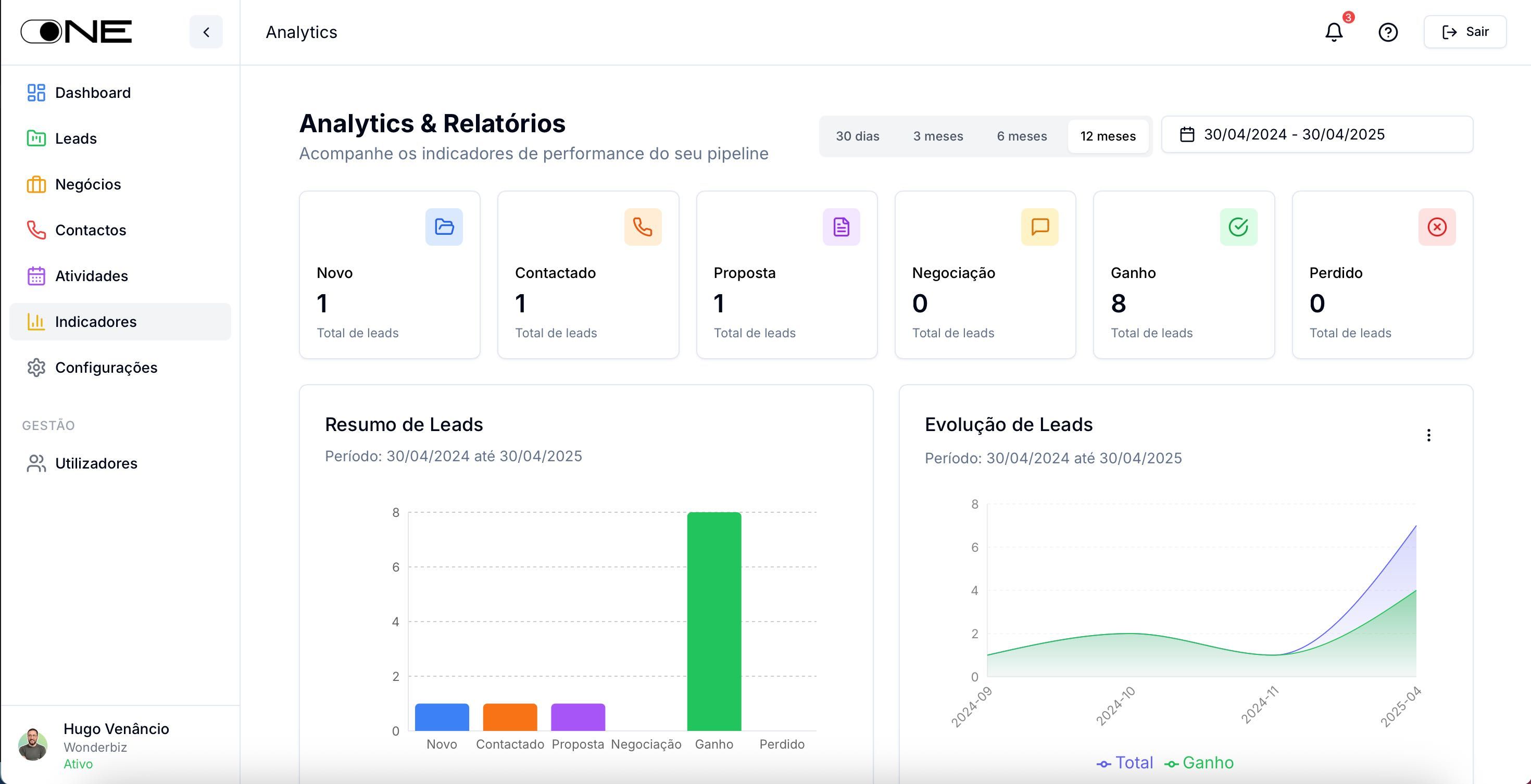Collapse the sidebar with the chevron button

coord(206,32)
